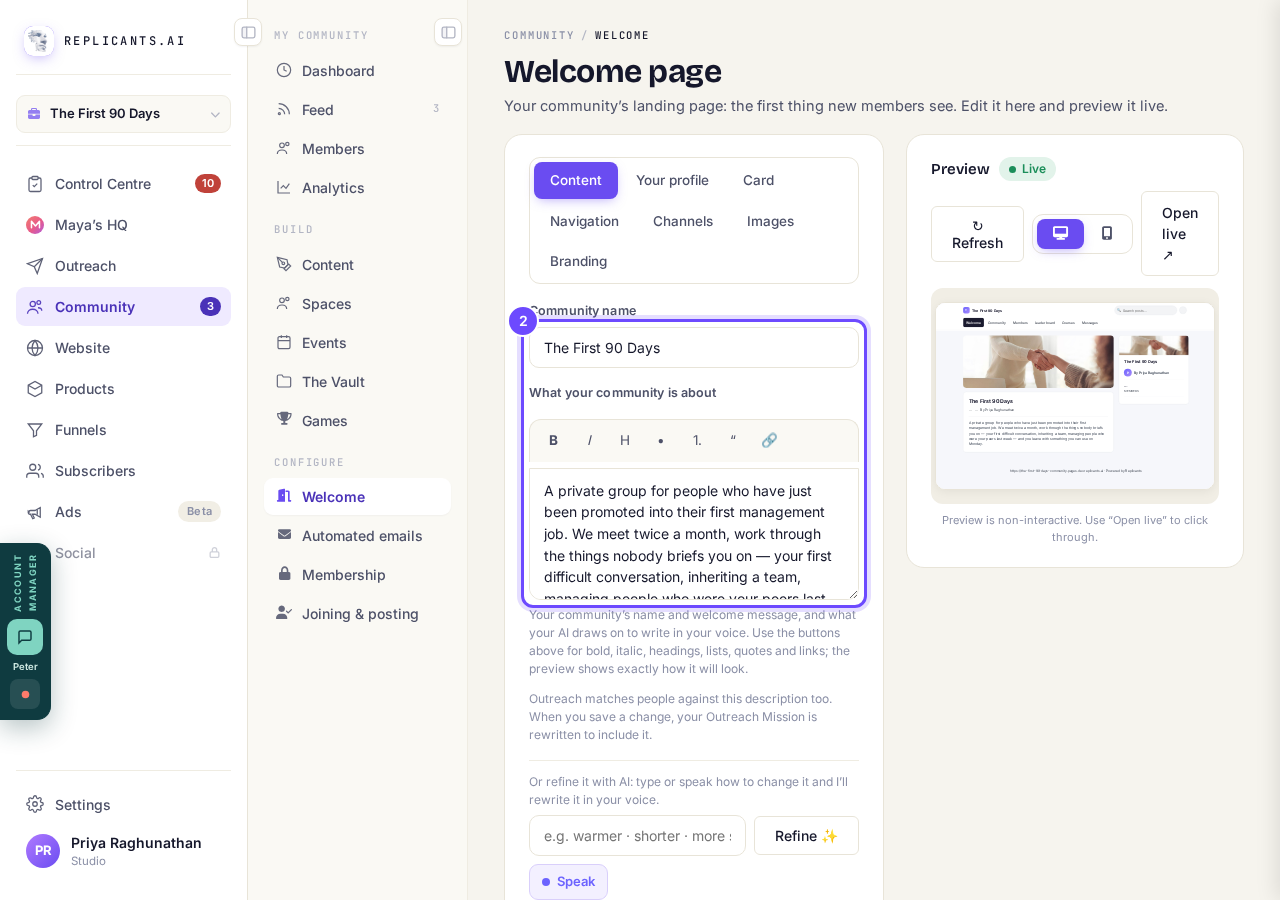Click Open live to view the page
Screen dimensions: 1280x900
pyautogui.click(x=1180, y=234)
